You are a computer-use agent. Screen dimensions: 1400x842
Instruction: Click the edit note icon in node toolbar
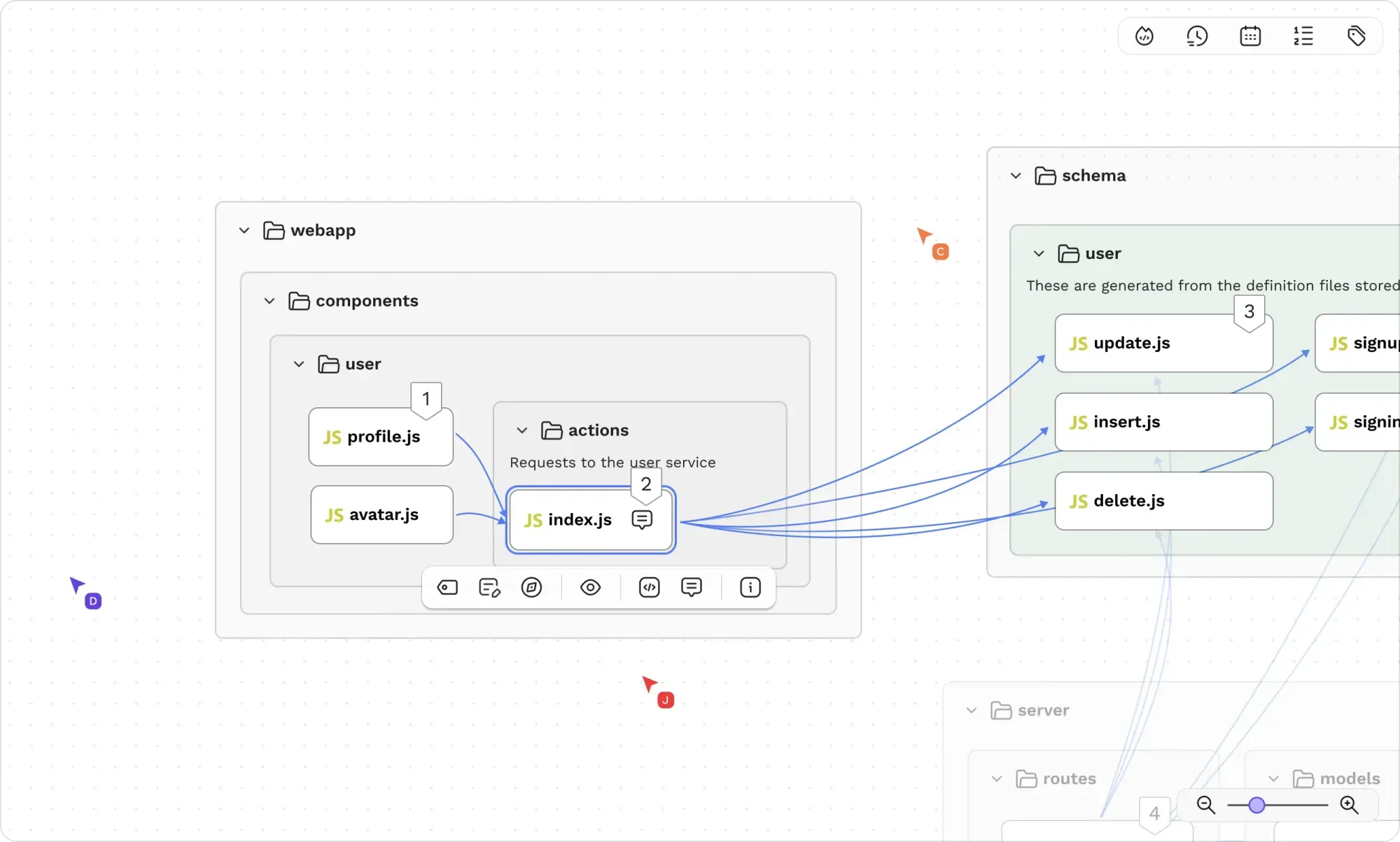point(489,587)
